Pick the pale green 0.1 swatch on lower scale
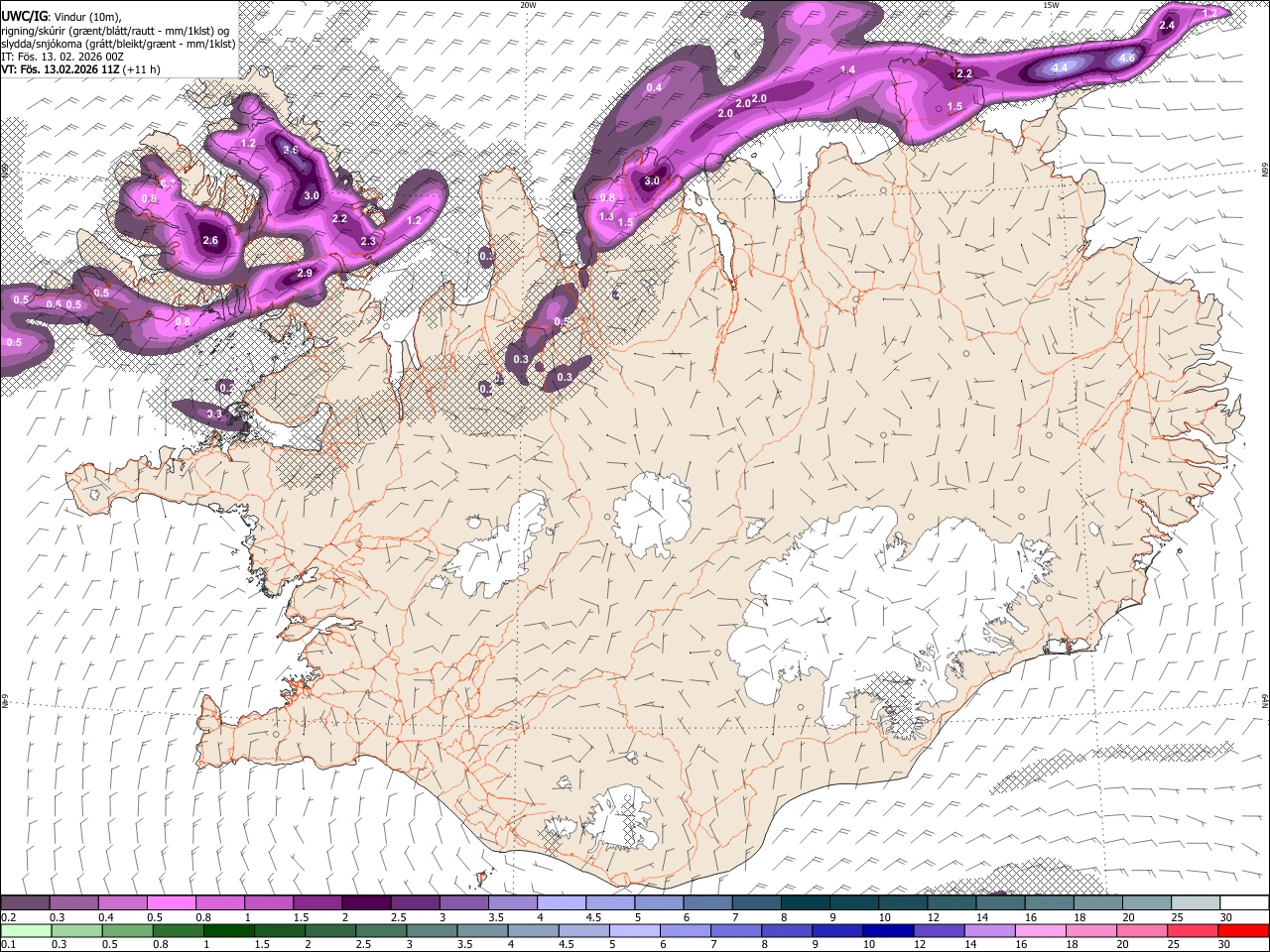This screenshot has width=1270, height=952. (25, 930)
